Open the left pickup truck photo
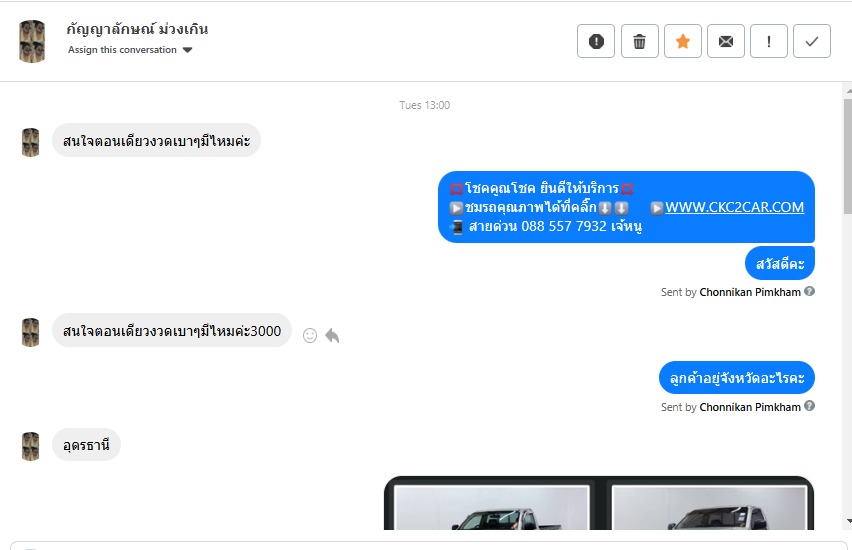 pos(492,508)
